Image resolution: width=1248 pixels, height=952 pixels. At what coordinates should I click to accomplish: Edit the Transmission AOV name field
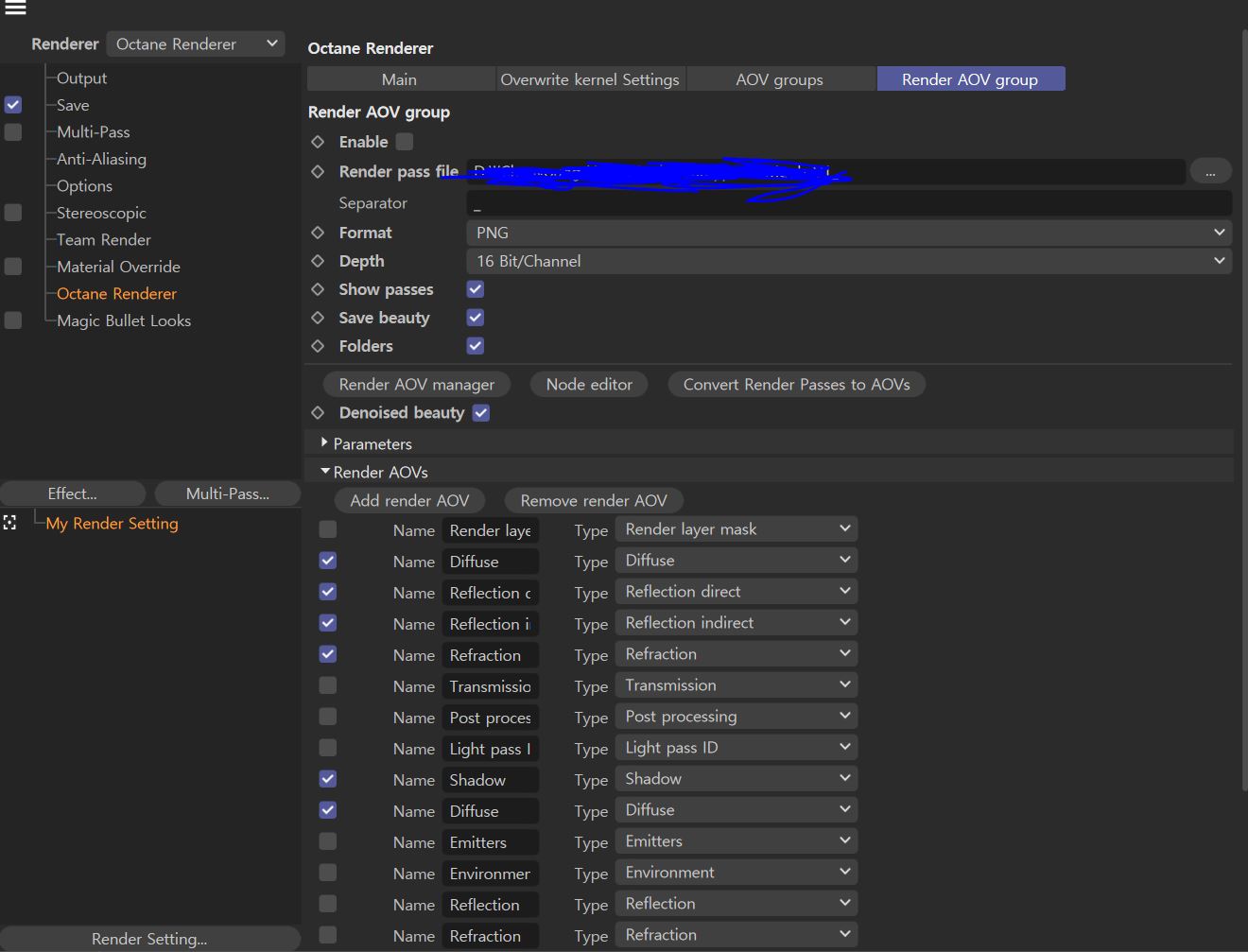pyautogui.click(x=491, y=686)
